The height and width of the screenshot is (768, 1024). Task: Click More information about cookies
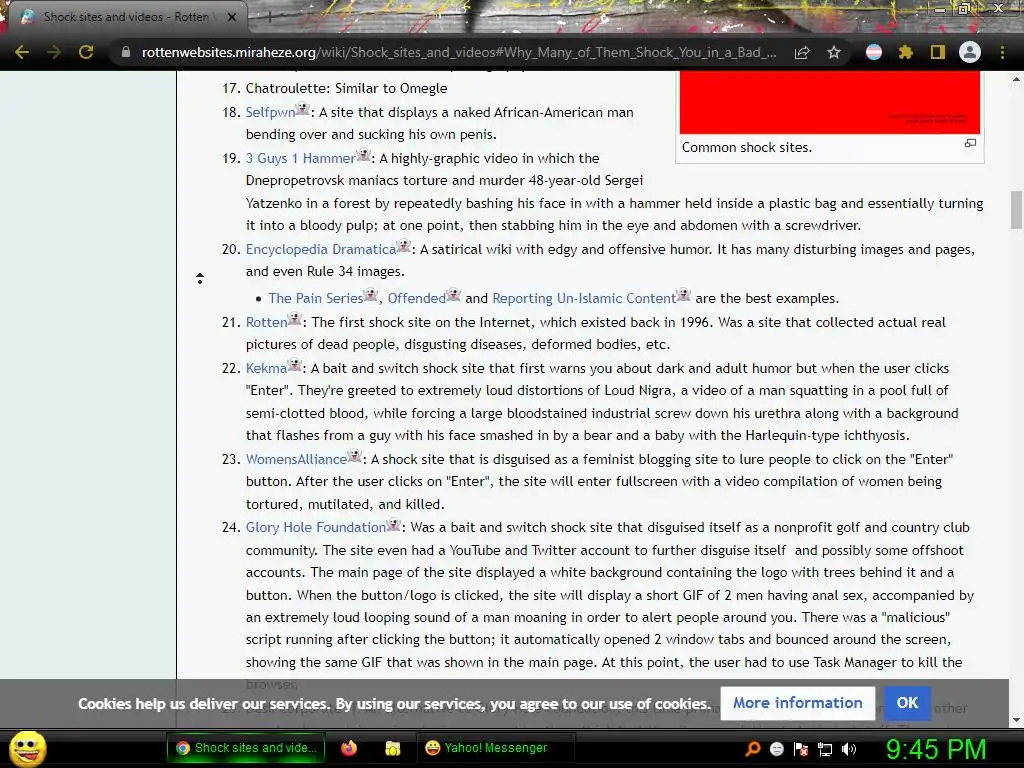(x=797, y=703)
